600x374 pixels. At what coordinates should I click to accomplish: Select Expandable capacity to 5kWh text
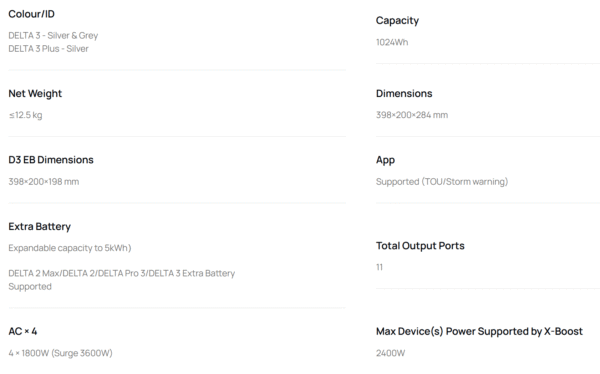[70, 248]
